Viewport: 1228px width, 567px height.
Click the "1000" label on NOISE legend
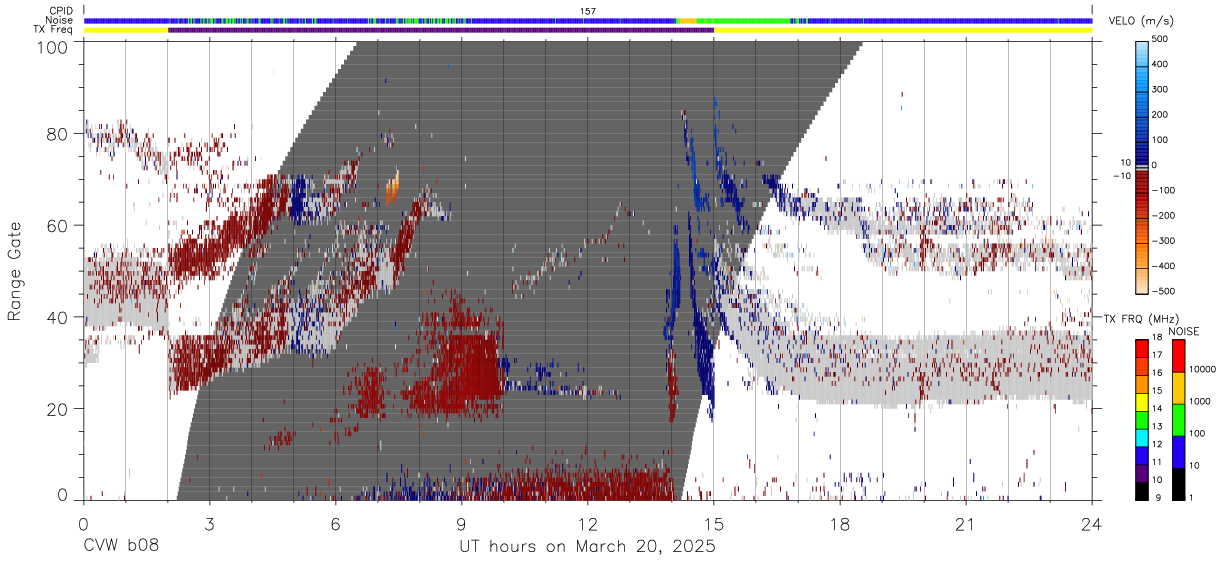[x=1198, y=400]
